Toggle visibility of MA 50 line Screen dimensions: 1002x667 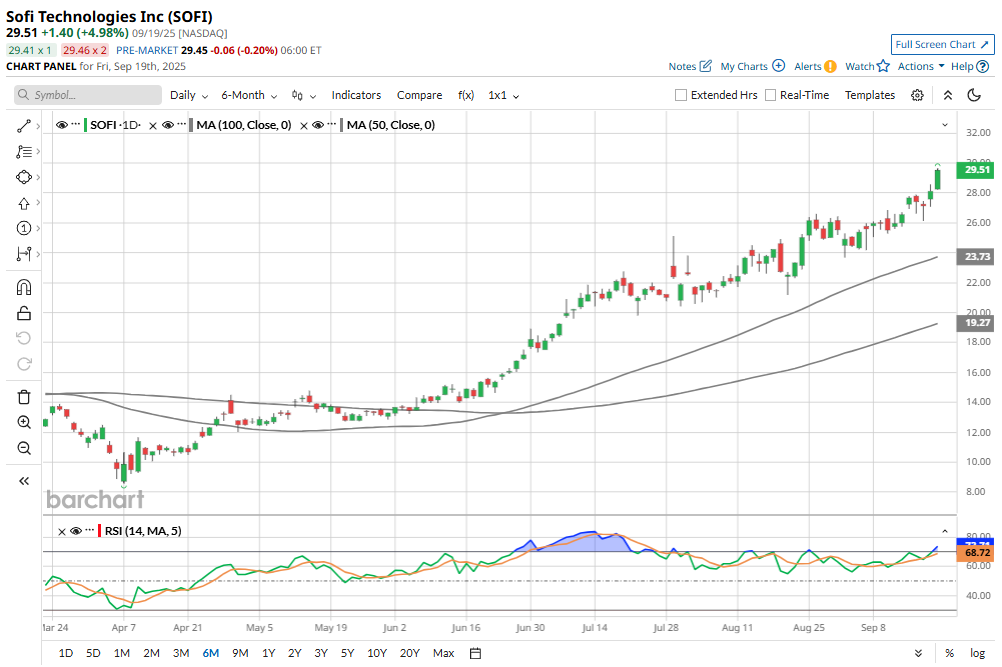[318, 125]
